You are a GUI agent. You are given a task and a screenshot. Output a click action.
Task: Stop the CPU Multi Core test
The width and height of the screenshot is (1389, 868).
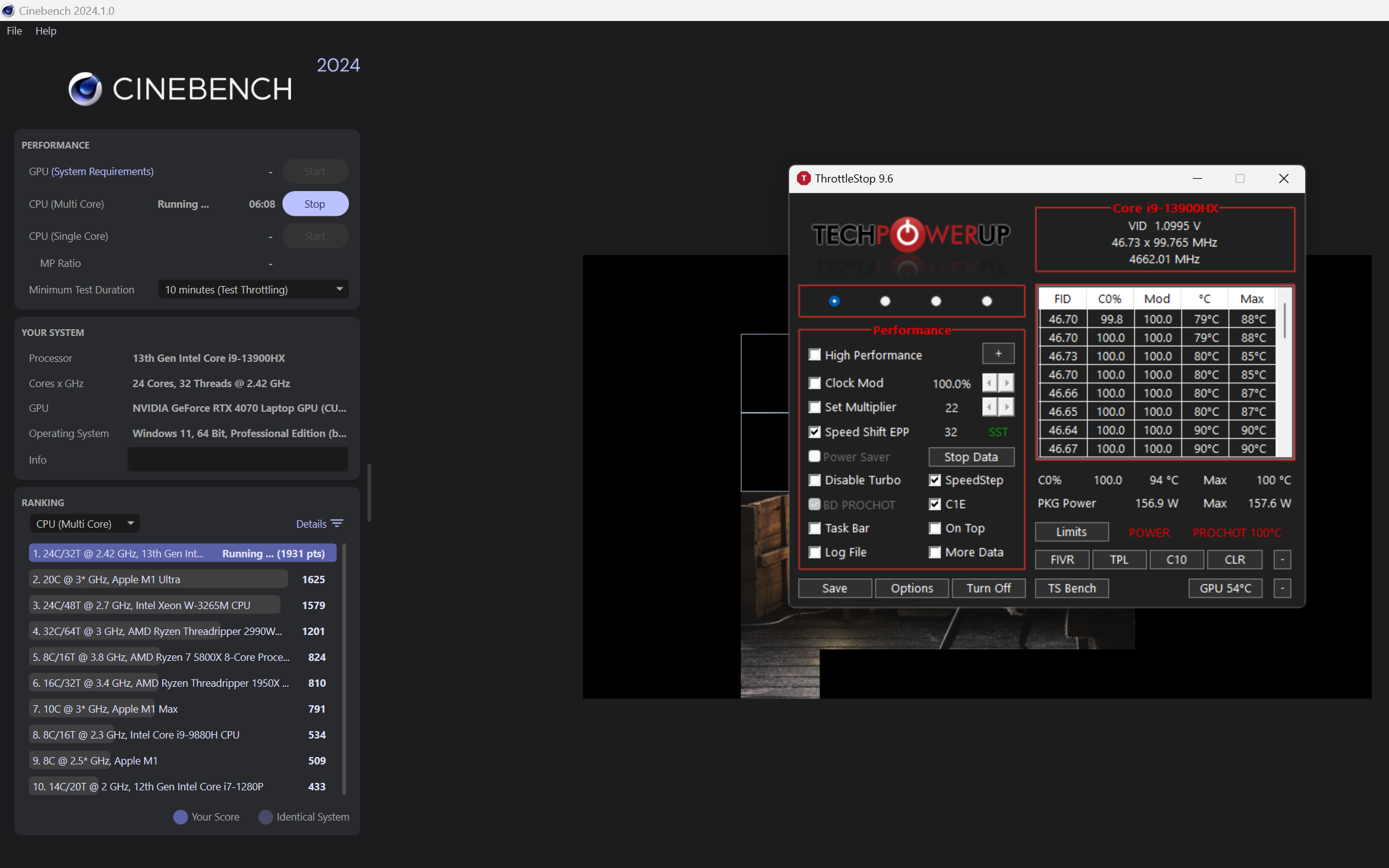315,204
